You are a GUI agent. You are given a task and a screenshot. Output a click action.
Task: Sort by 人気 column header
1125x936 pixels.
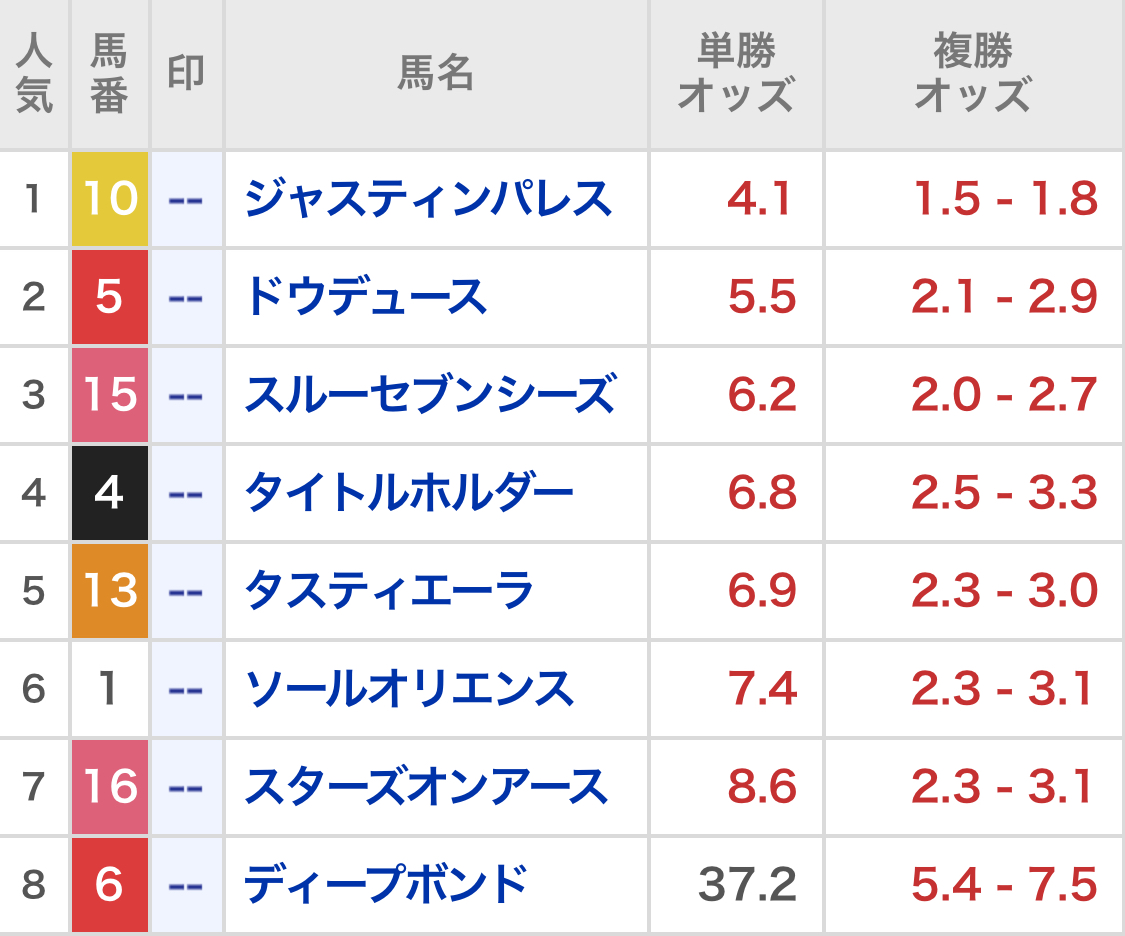click(x=34, y=74)
